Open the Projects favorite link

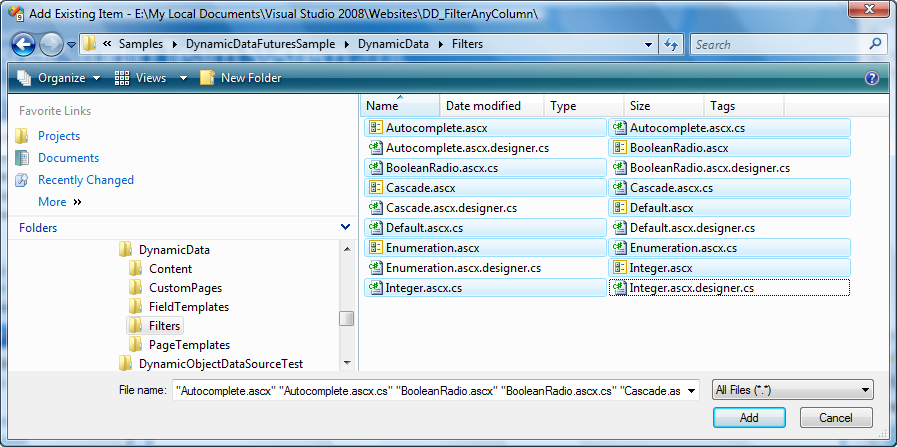point(59,136)
